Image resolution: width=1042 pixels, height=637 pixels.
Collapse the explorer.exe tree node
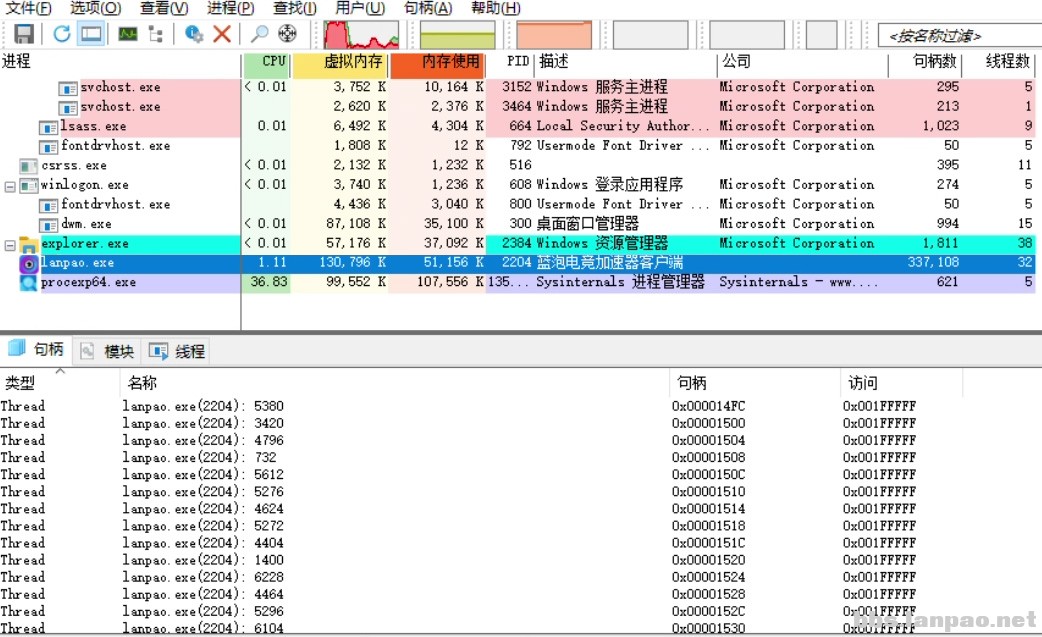click(x=10, y=244)
